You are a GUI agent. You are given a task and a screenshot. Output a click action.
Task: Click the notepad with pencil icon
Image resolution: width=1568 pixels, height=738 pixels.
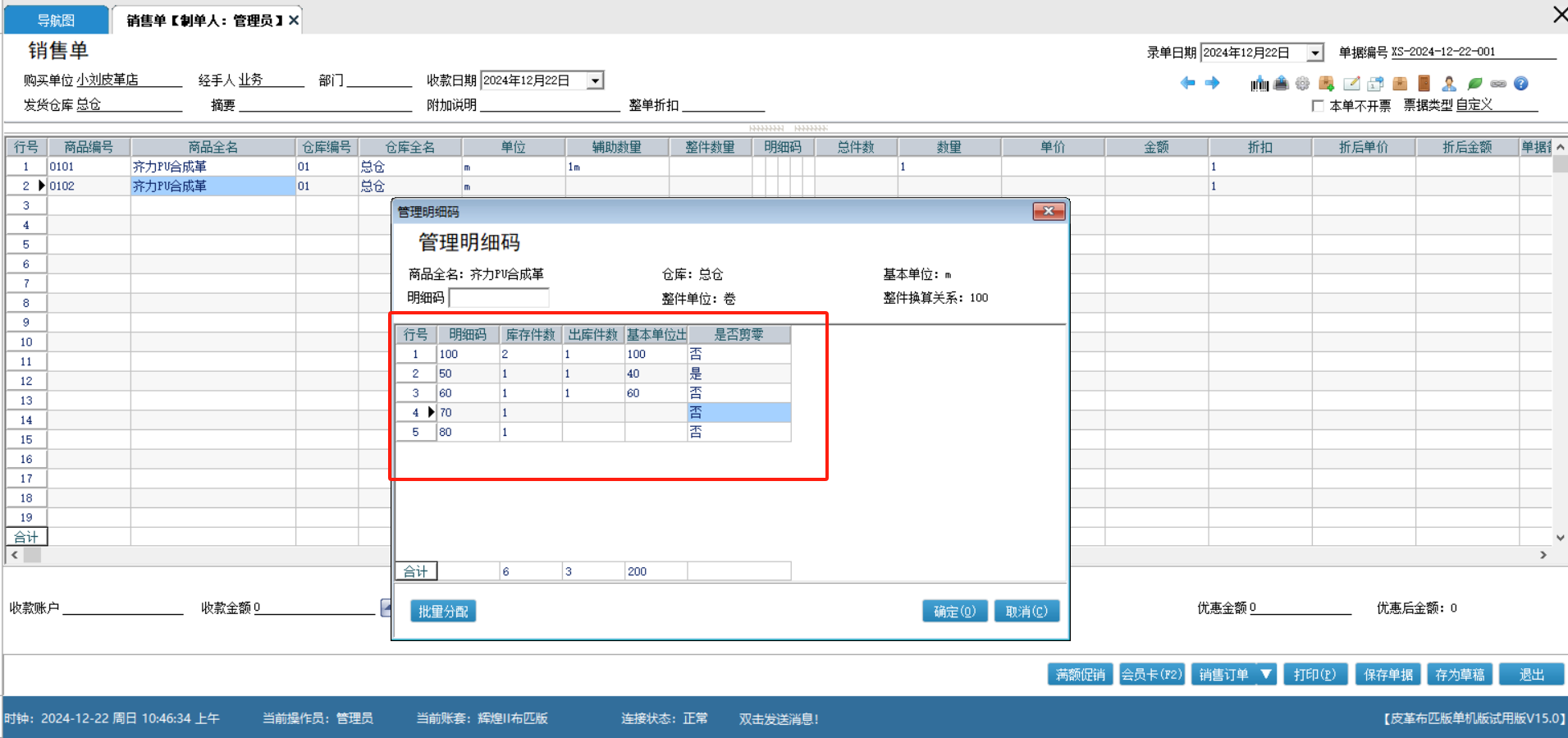tap(1351, 84)
